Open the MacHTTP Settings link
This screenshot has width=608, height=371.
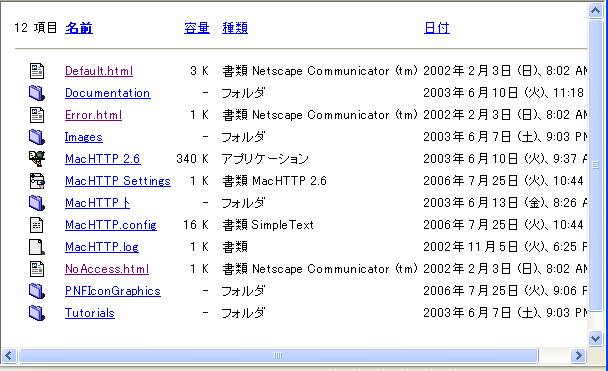pyautogui.click(x=117, y=181)
